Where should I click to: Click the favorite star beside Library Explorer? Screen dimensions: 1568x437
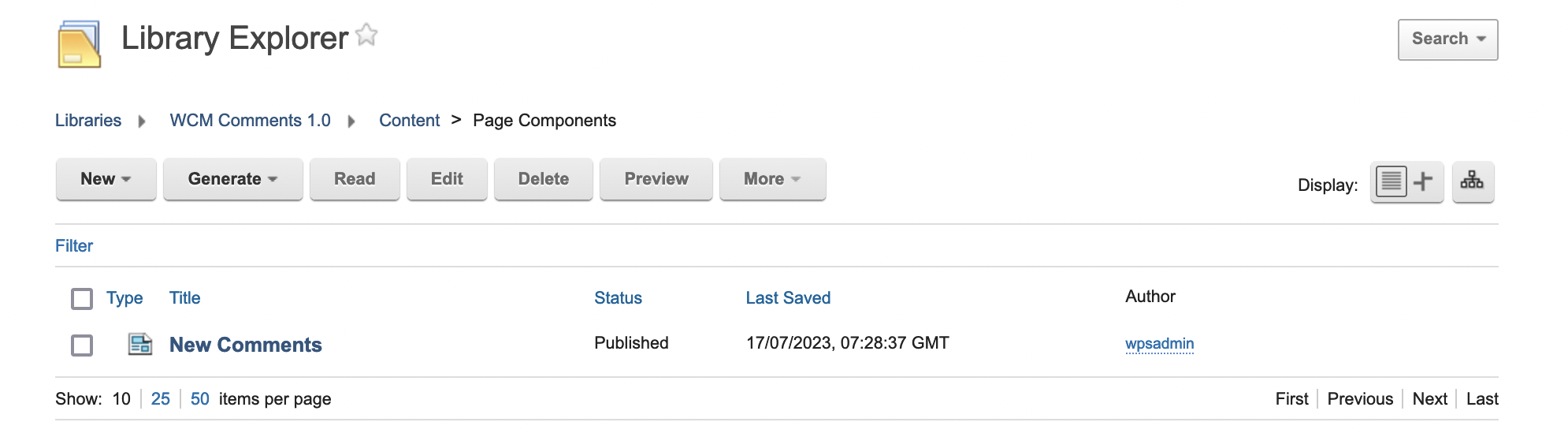pyautogui.click(x=366, y=35)
